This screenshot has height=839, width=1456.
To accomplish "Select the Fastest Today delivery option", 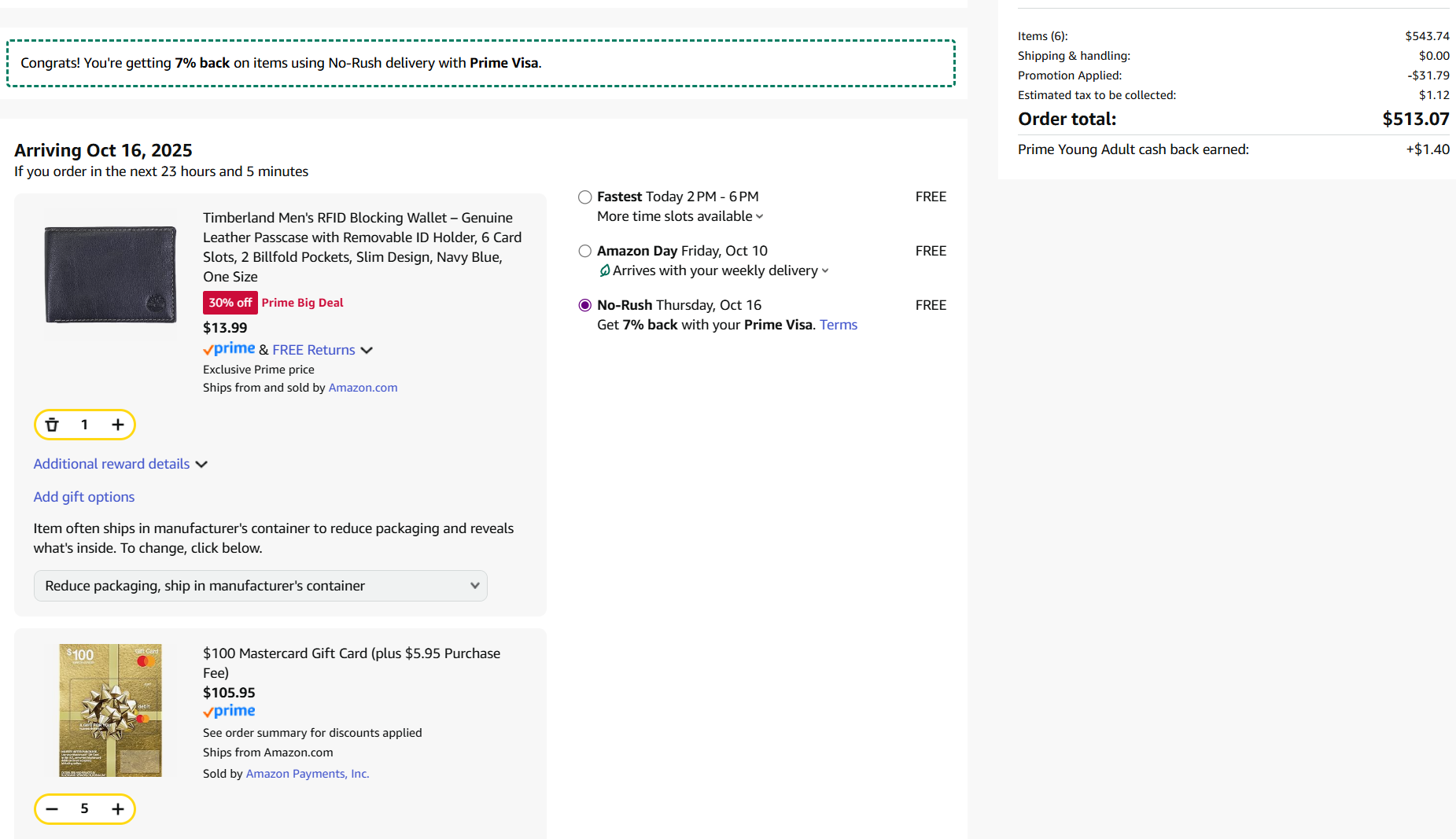I will [x=584, y=197].
